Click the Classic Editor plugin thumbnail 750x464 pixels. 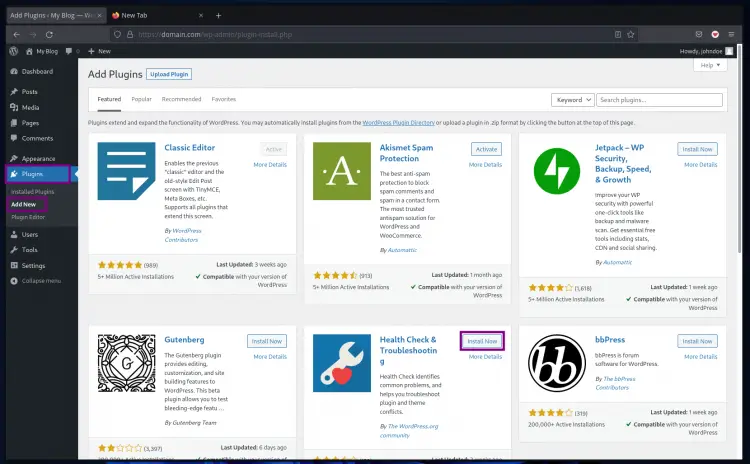click(126, 171)
